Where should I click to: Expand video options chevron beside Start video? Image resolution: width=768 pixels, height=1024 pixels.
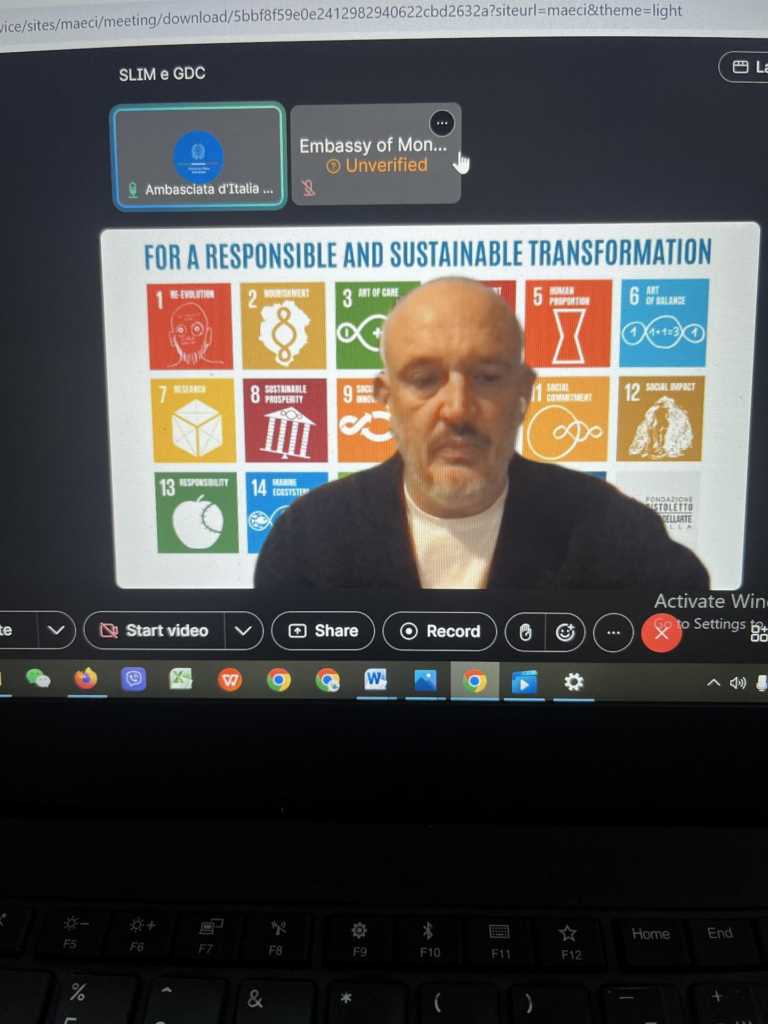point(244,630)
